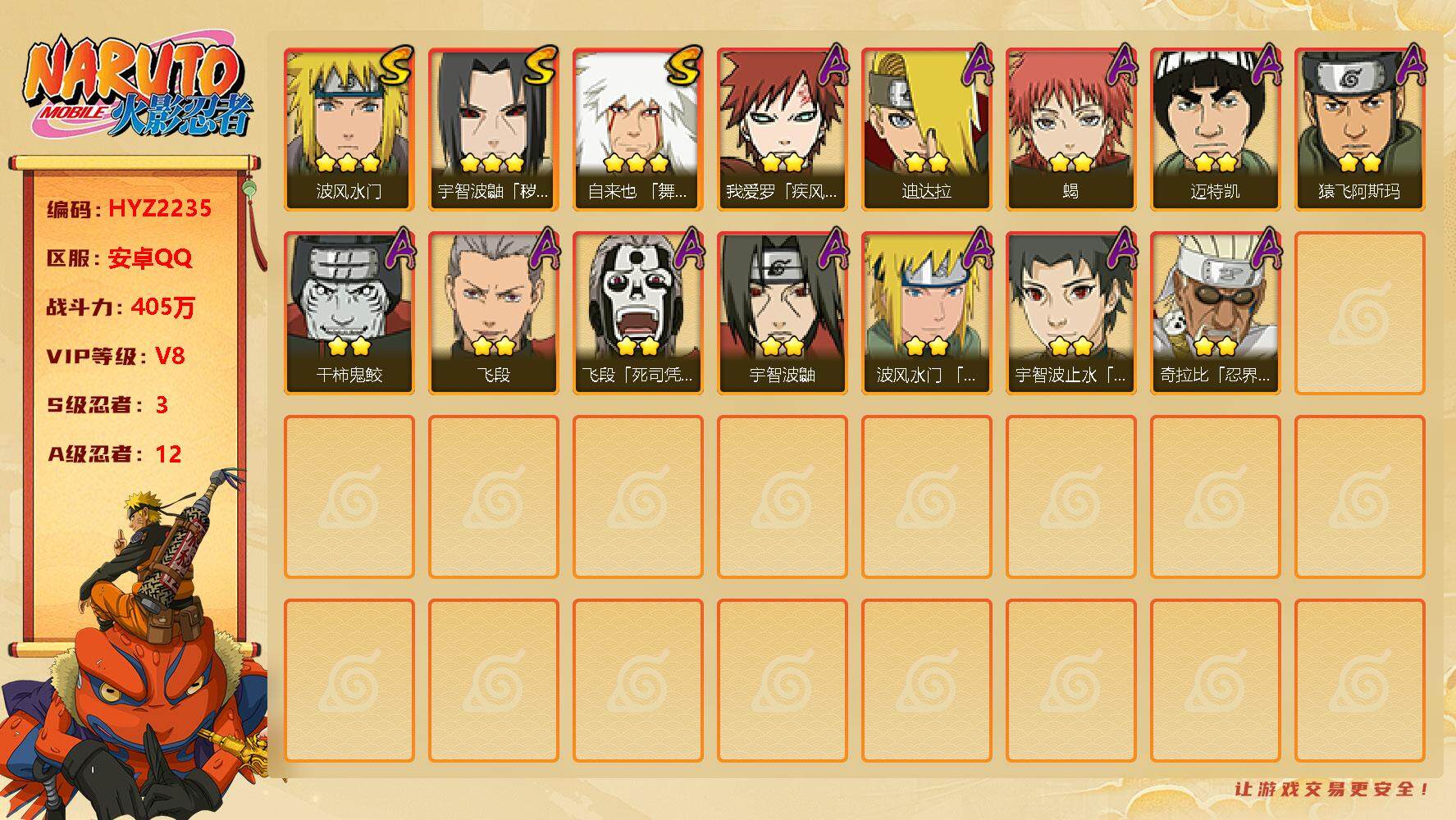Open the 飞段「死司凭… skull-face card
Image resolution: width=1456 pixels, height=820 pixels.
(638, 313)
